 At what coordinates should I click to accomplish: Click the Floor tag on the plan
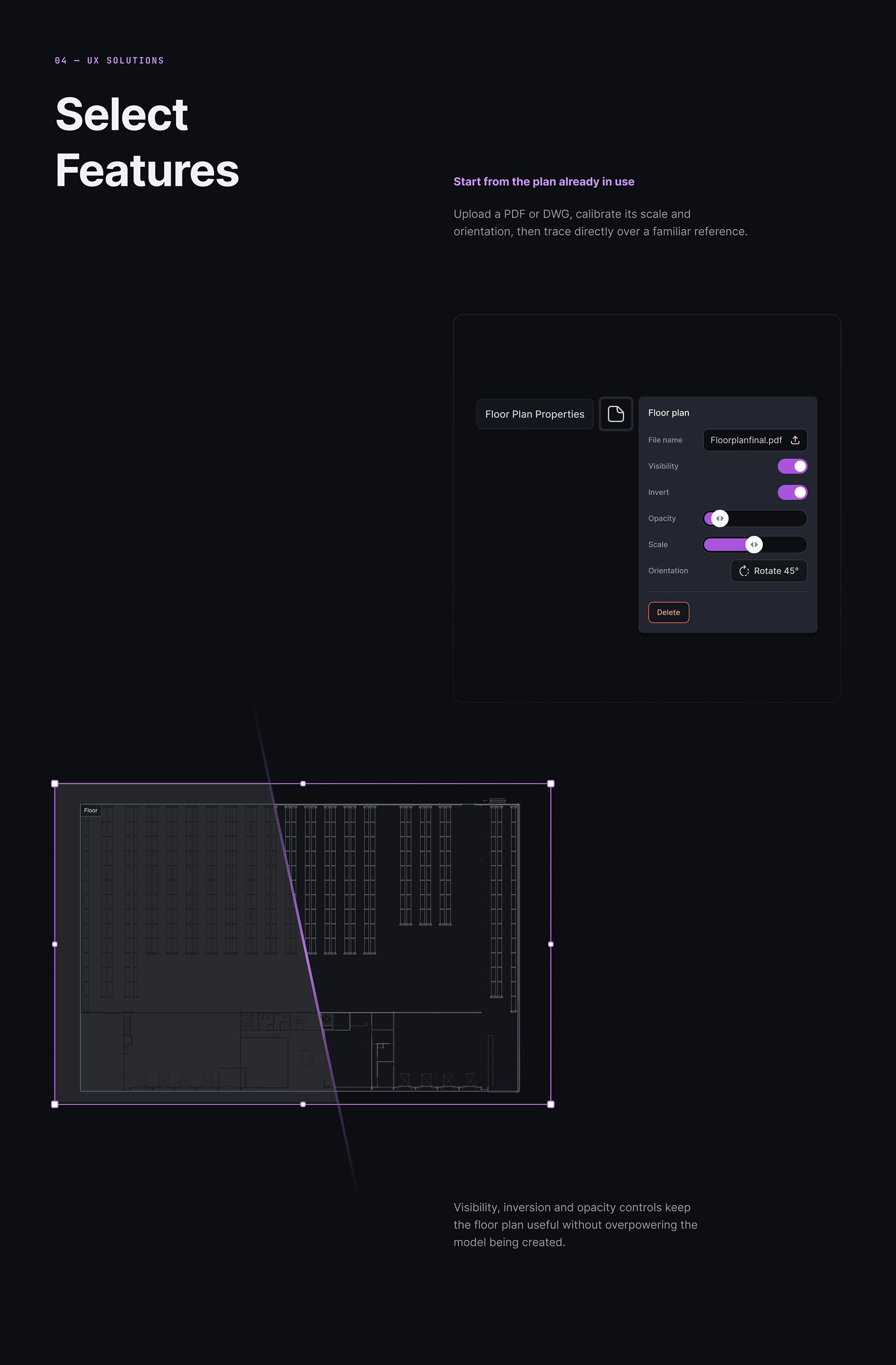(x=91, y=810)
